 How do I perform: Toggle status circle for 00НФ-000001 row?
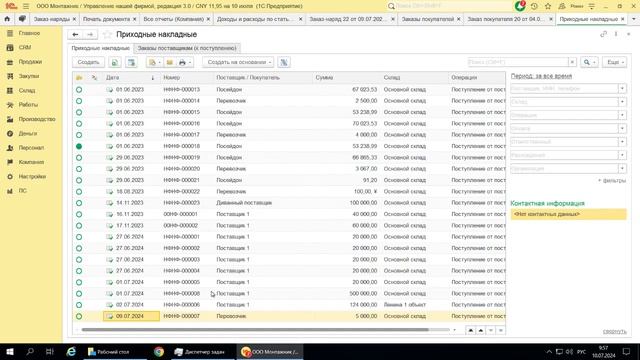tap(79, 214)
